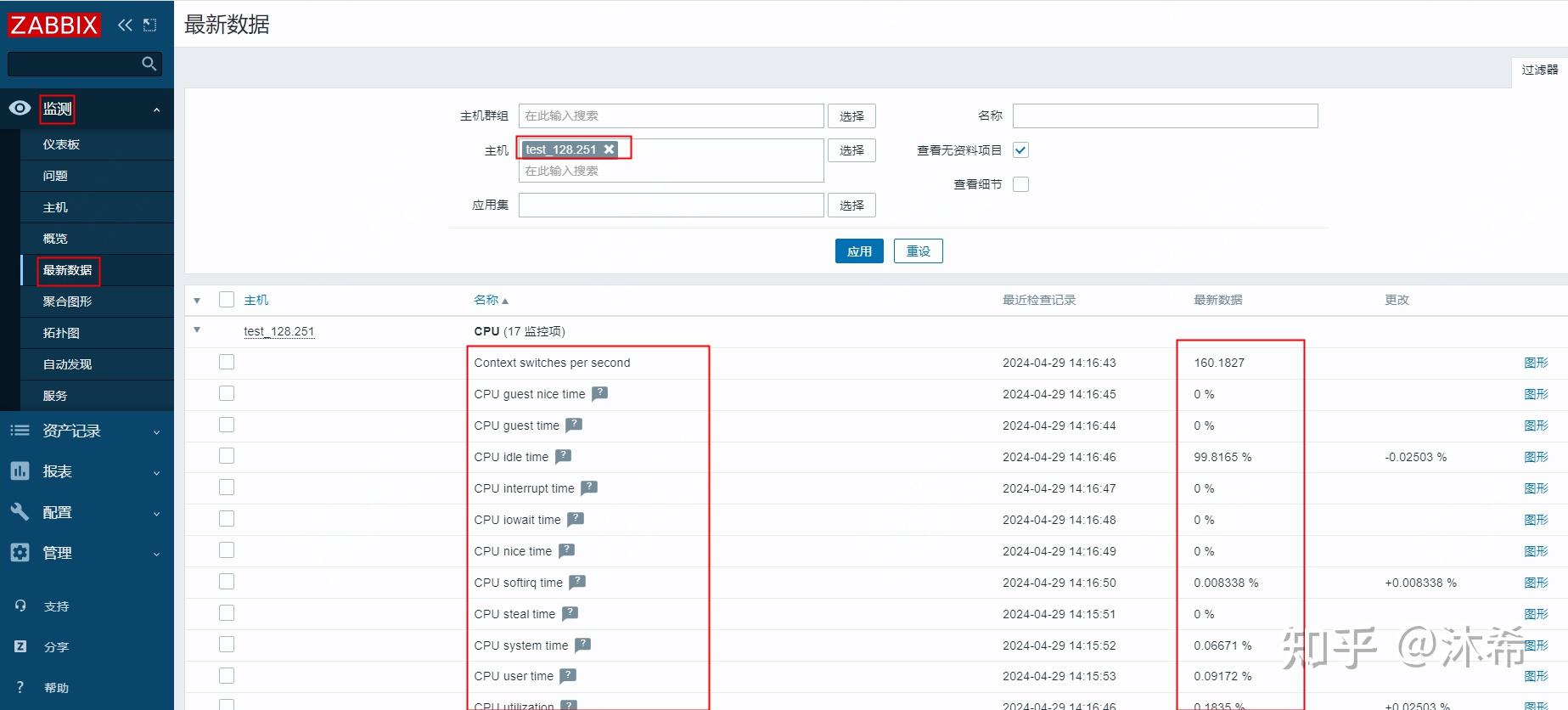Collapse all groups via header triangle
The image size is (1568, 710).
(197, 301)
